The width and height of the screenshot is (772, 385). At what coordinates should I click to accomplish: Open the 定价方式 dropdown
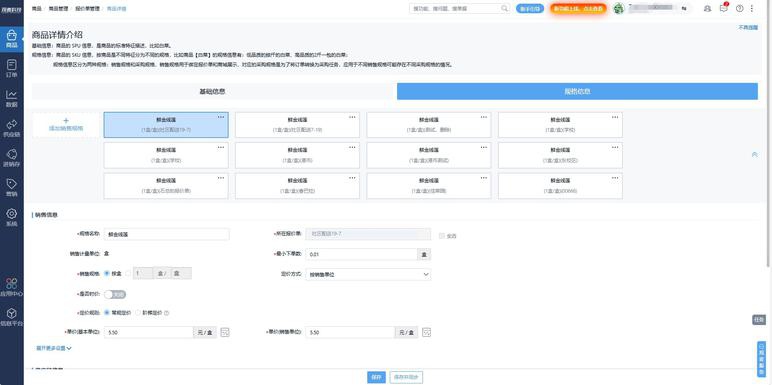pyautogui.click(x=368, y=274)
